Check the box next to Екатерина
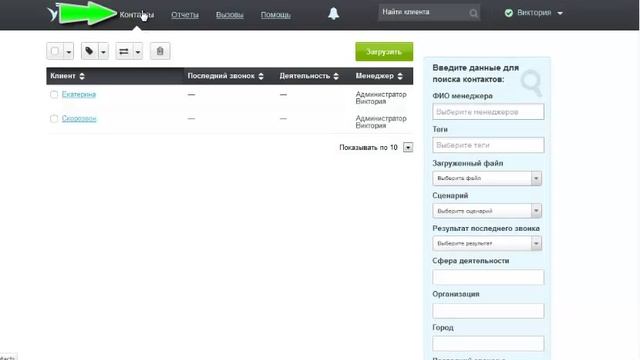Image resolution: width=640 pixels, height=360 pixels. (x=54, y=94)
